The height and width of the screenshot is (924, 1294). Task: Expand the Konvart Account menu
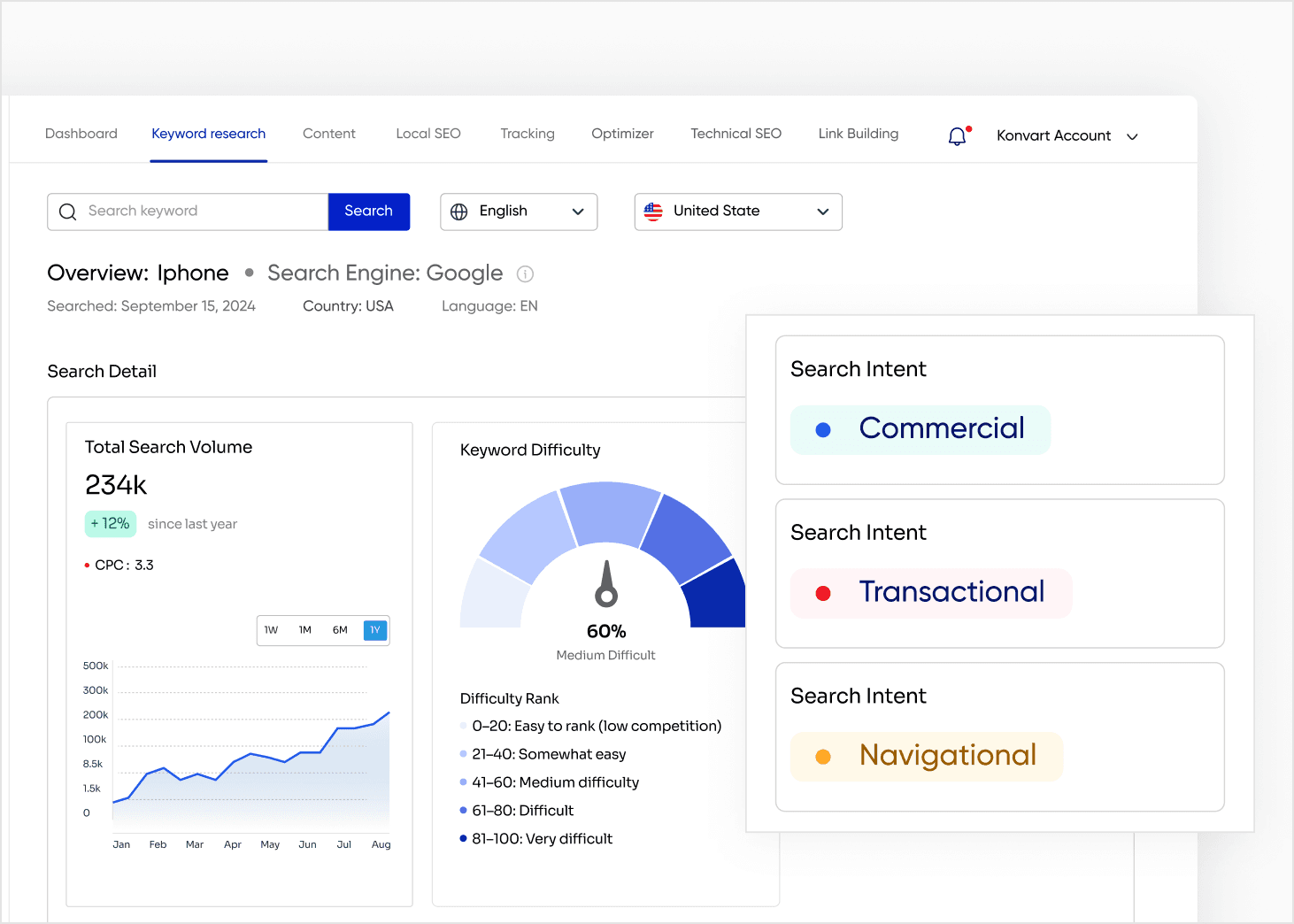click(1132, 137)
